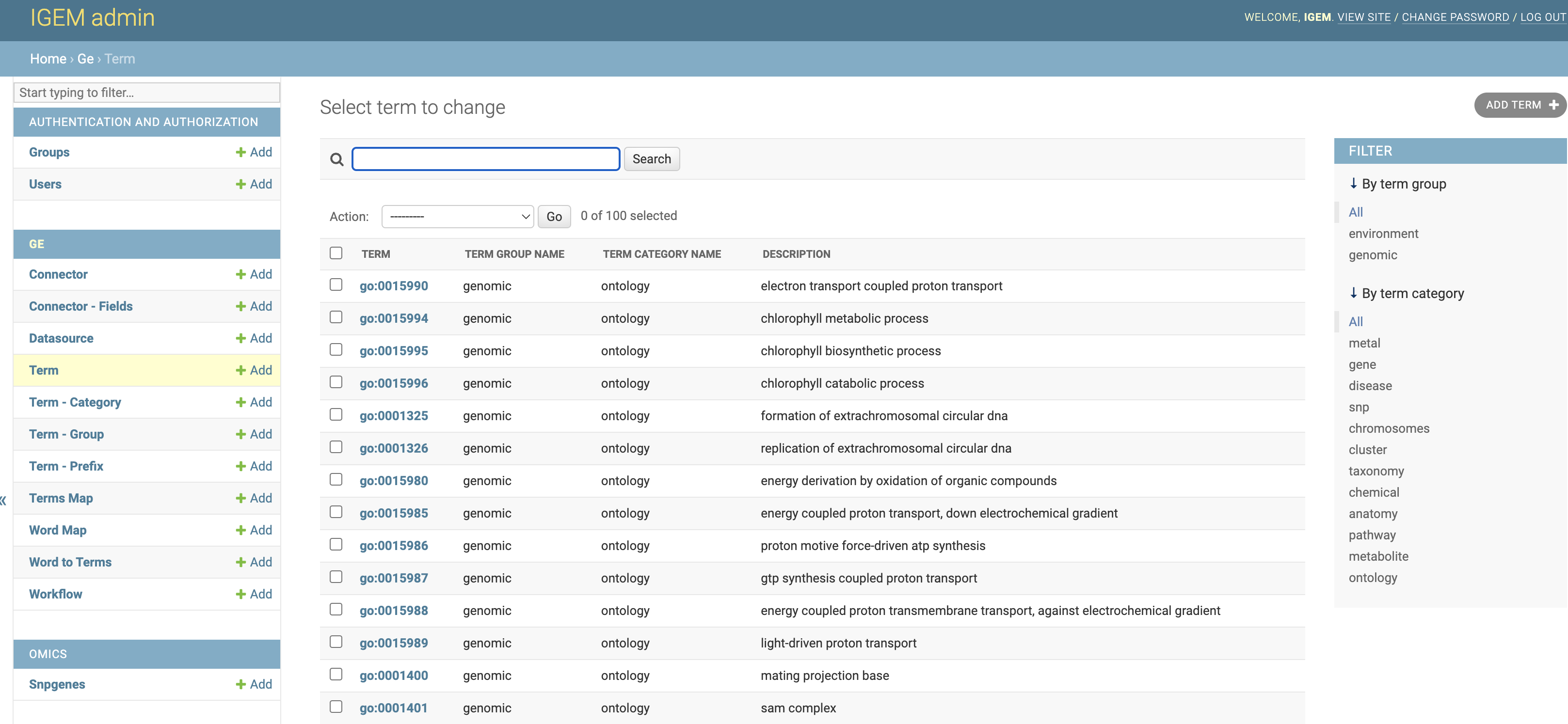Viewport: 1568px width, 724px height.
Task: Click the Add icon in the Term row
Action: point(241,371)
